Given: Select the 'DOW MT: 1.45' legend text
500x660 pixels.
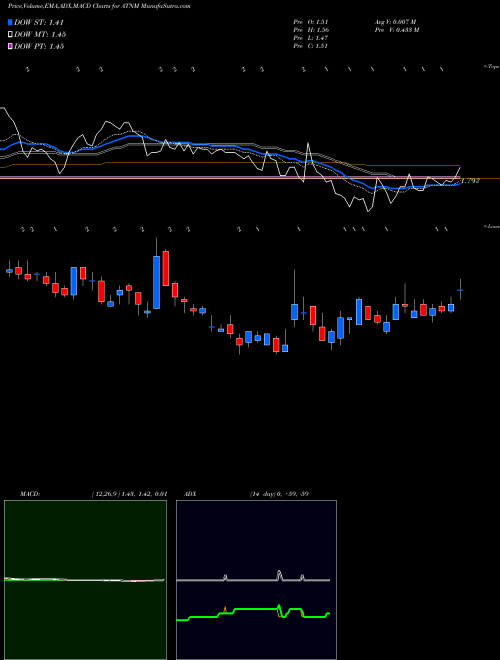Looking at the screenshot, I should click(40, 35).
